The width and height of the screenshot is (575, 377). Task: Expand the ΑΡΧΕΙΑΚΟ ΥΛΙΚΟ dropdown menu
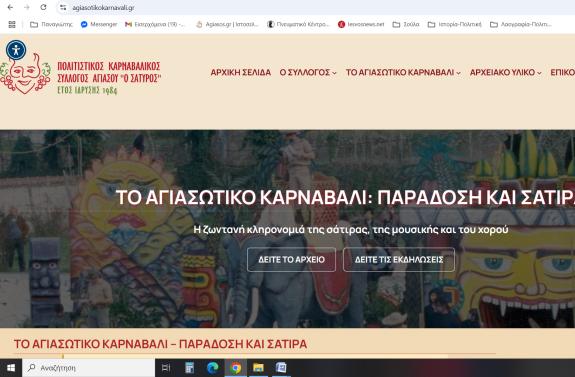[x=505, y=73]
